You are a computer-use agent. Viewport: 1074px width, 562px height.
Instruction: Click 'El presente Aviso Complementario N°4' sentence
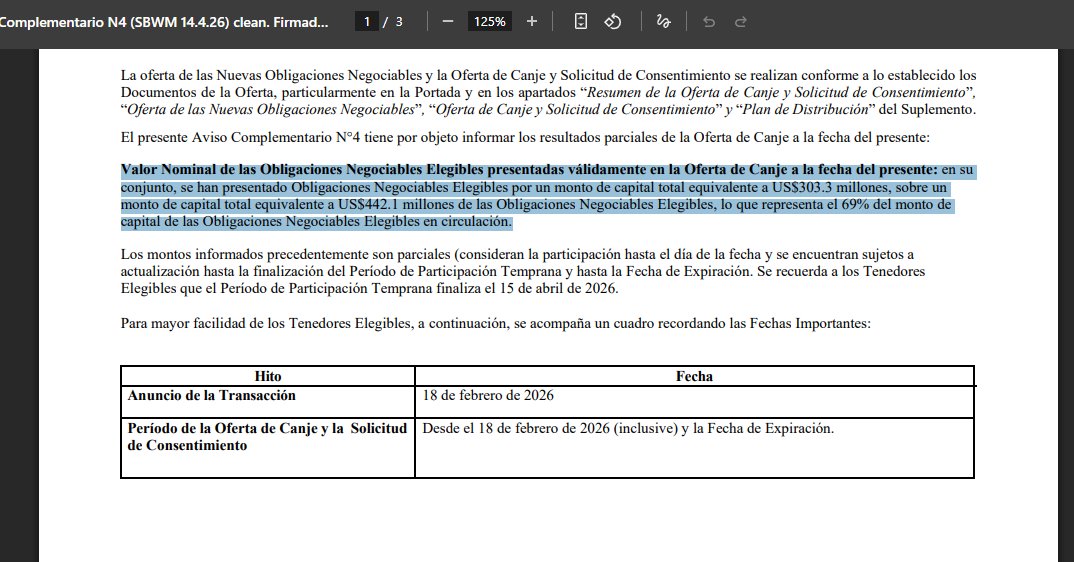coord(525,137)
